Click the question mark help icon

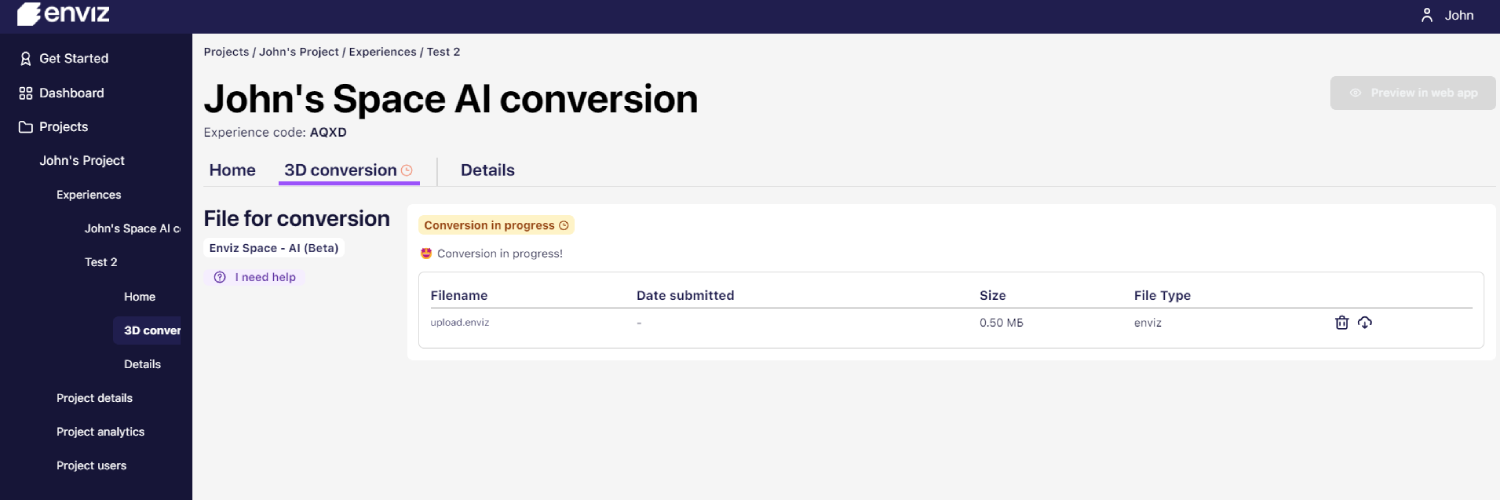click(x=220, y=277)
